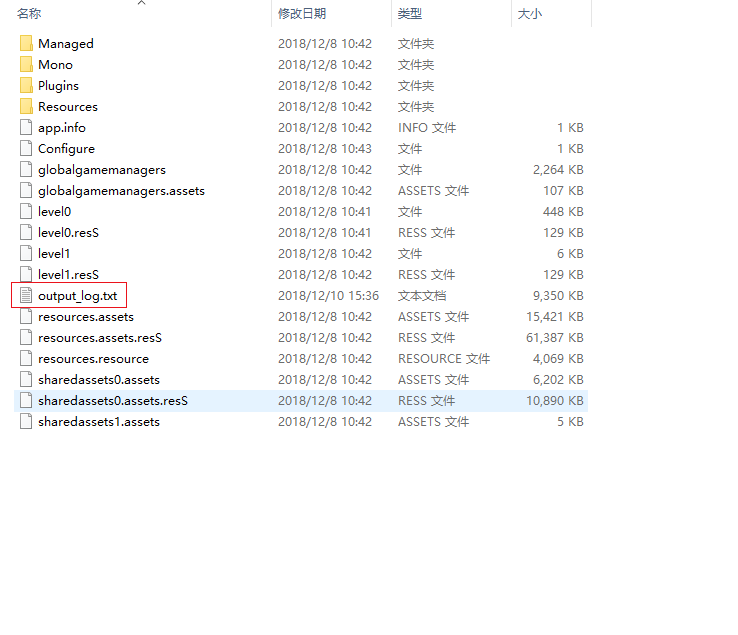Viewport: 738px width, 635px height.
Task: Click the 6,202 KB size value
Action: 558,379
